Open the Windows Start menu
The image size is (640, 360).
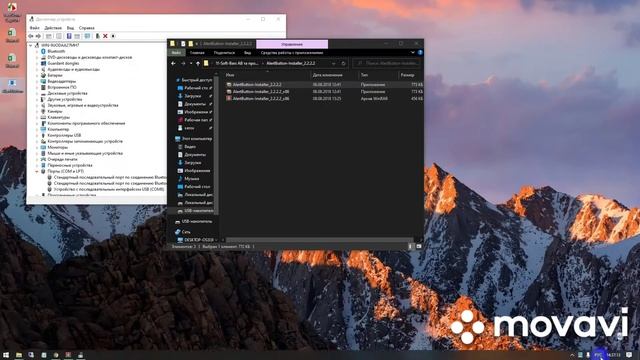pyautogui.click(x=6, y=355)
